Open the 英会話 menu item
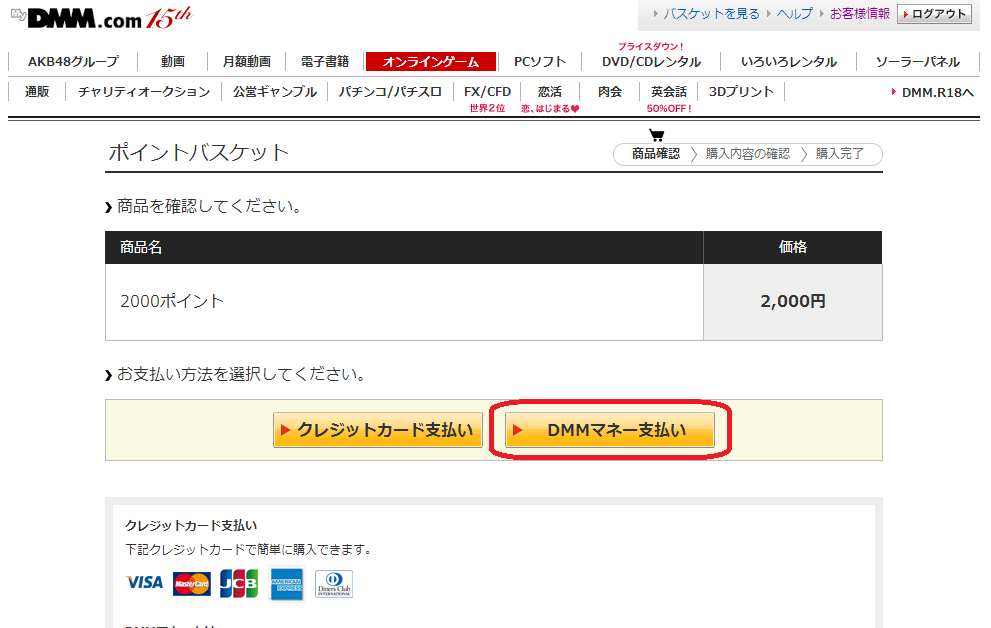991x628 pixels. point(669,92)
